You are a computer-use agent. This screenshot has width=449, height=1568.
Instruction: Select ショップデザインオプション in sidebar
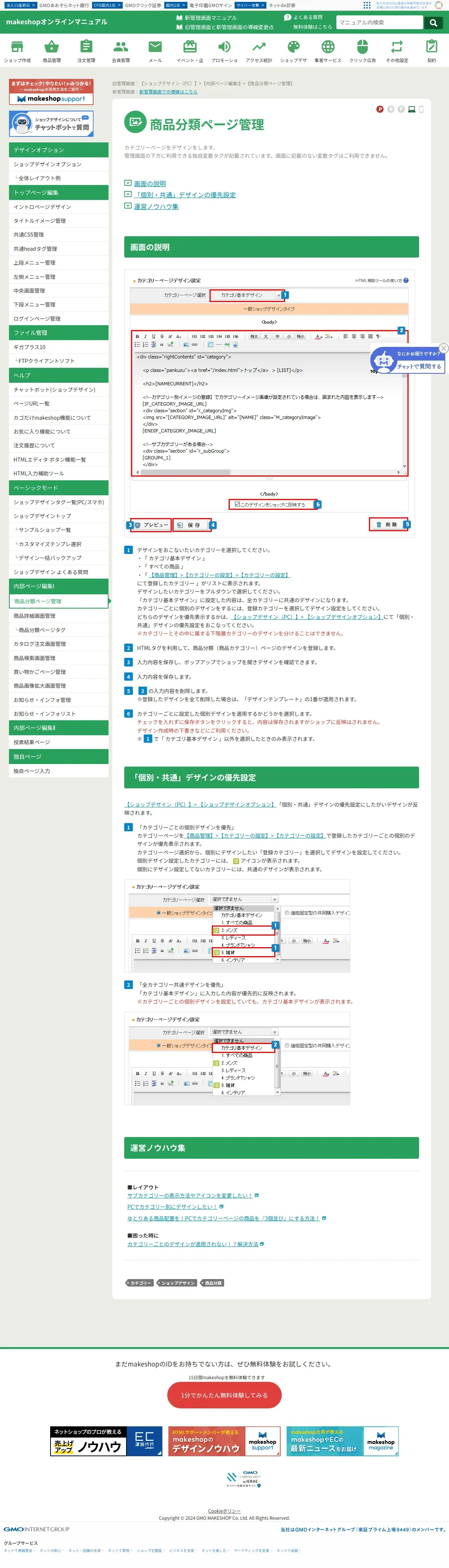[x=58, y=164]
